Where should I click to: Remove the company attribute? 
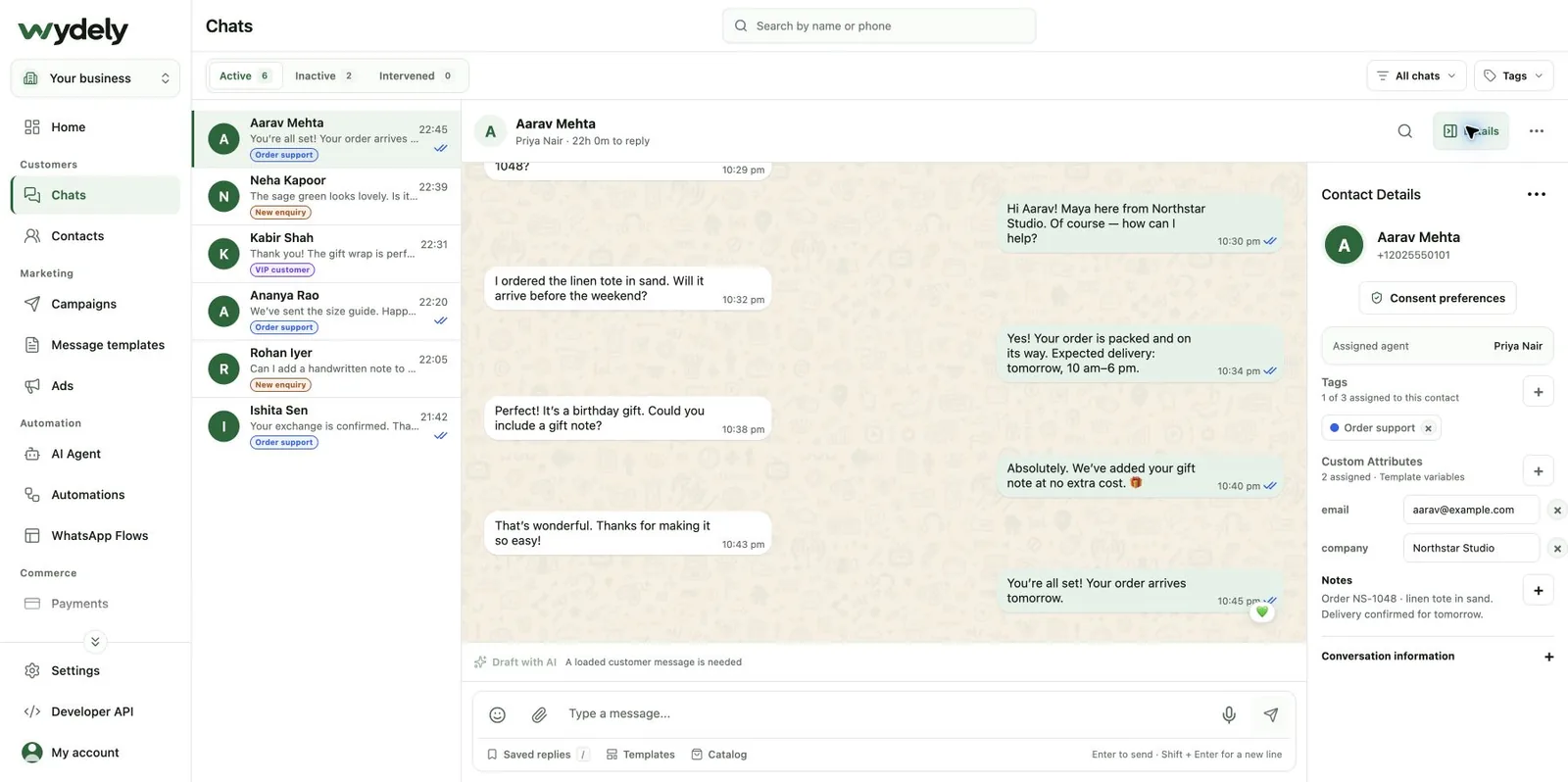tap(1556, 549)
